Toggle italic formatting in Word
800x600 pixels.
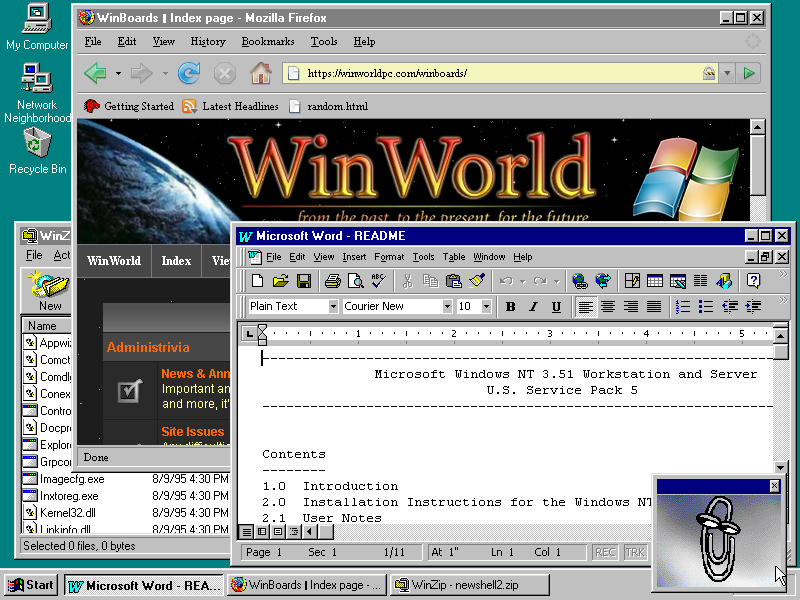pos(533,306)
